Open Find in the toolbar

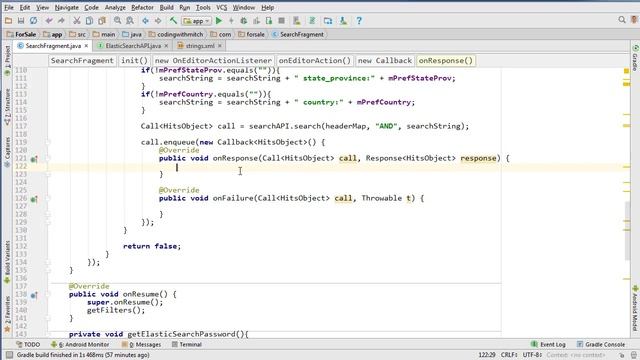click(118, 20)
